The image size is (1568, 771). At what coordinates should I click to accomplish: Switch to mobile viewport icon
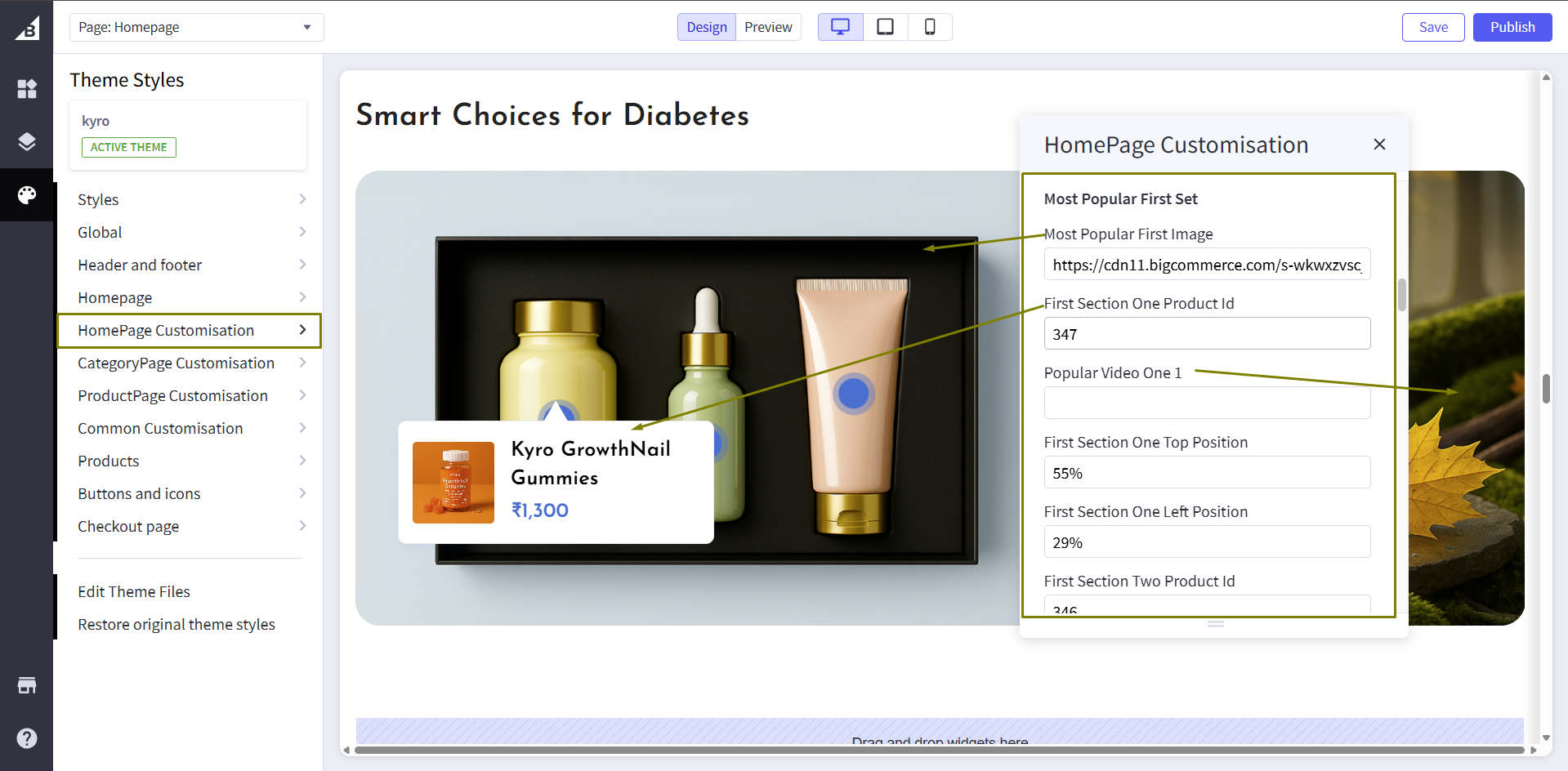coord(930,27)
